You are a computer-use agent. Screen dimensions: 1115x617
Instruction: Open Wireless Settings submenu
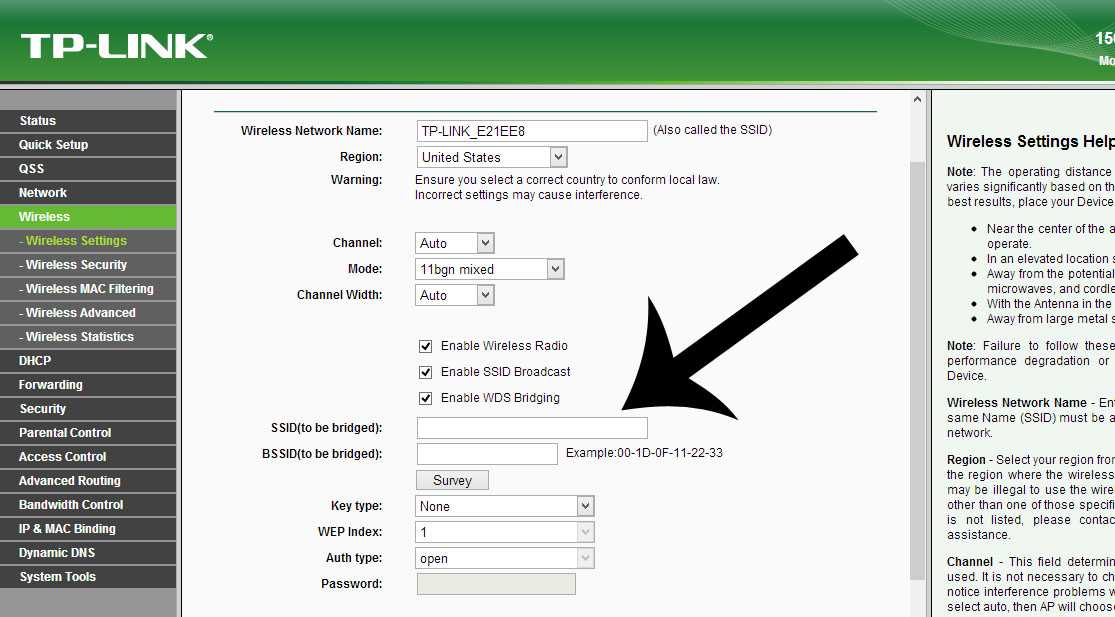coord(87,241)
